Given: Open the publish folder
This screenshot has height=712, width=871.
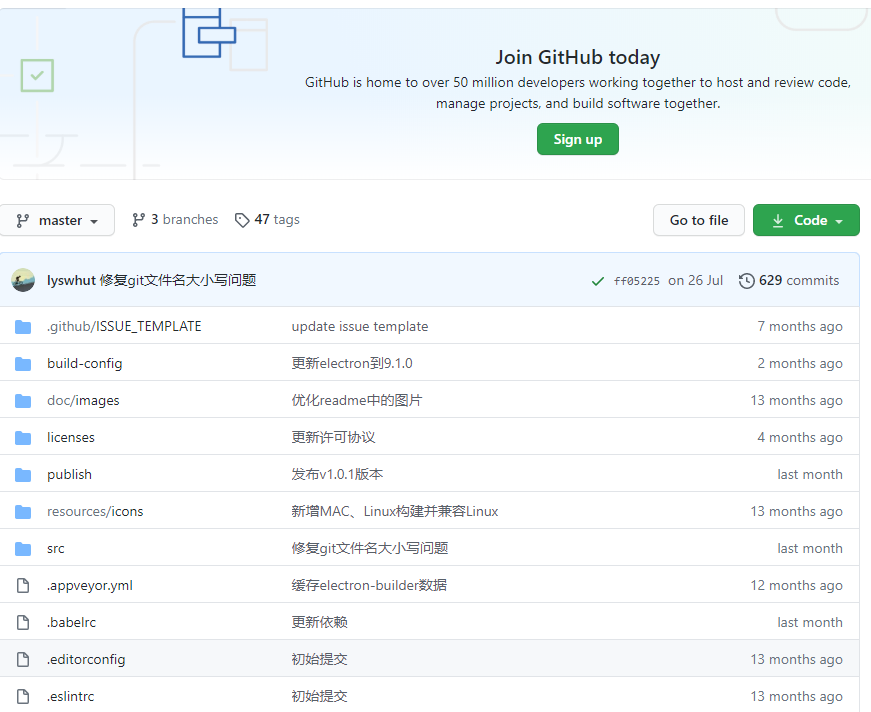Looking at the screenshot, I should point(69,474).
